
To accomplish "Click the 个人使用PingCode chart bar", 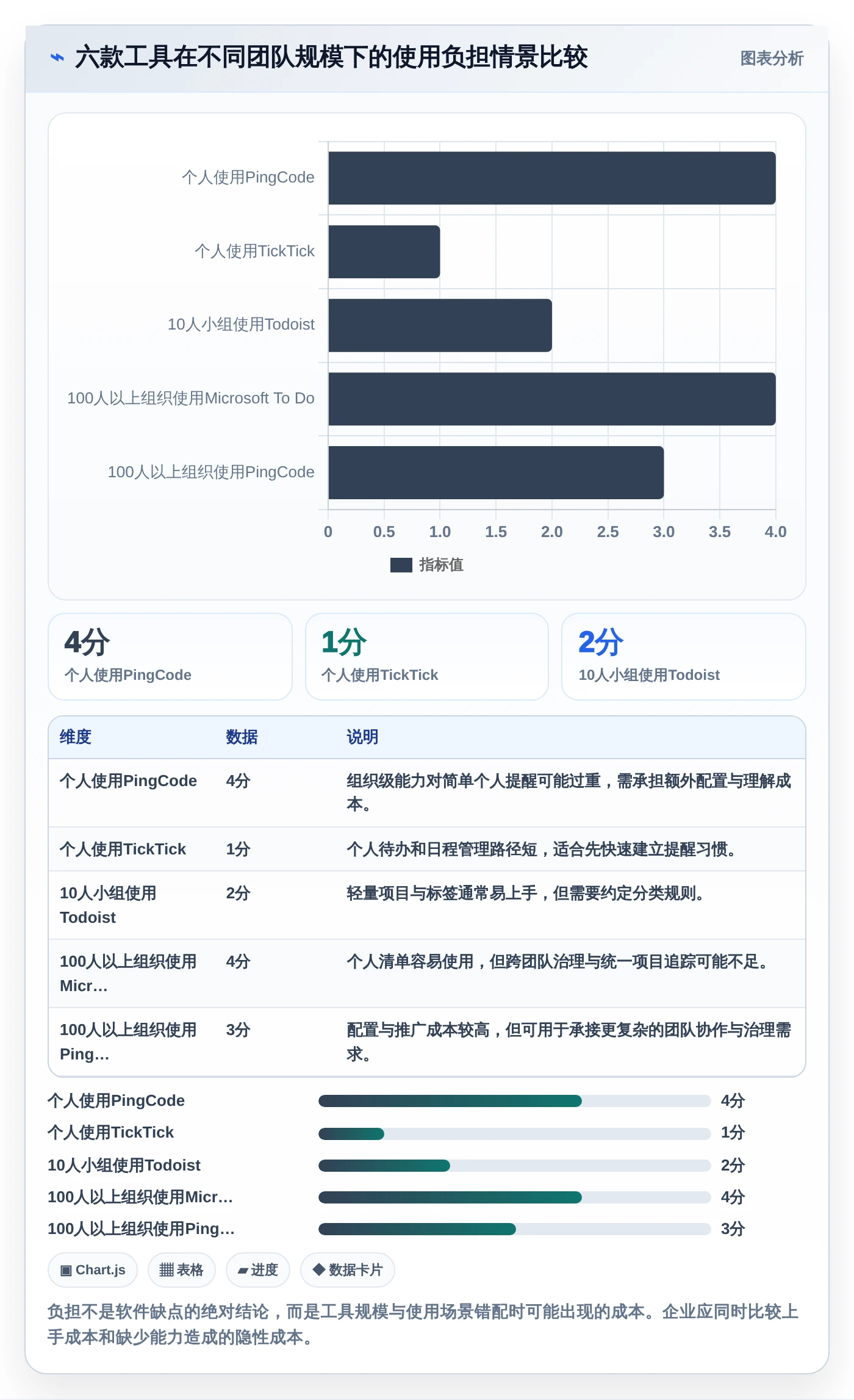I will pyautogui.click(x=552, y=178).
